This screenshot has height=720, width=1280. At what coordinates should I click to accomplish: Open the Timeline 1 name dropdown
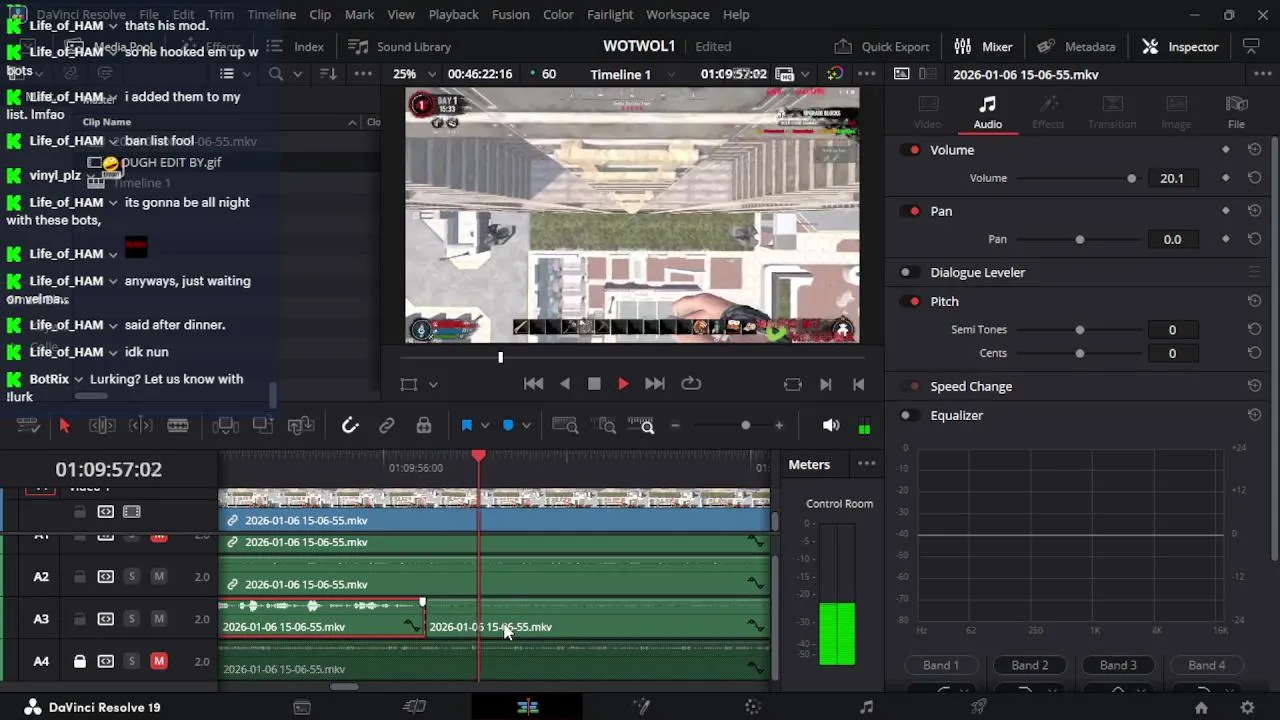click(x=671, y=74)
